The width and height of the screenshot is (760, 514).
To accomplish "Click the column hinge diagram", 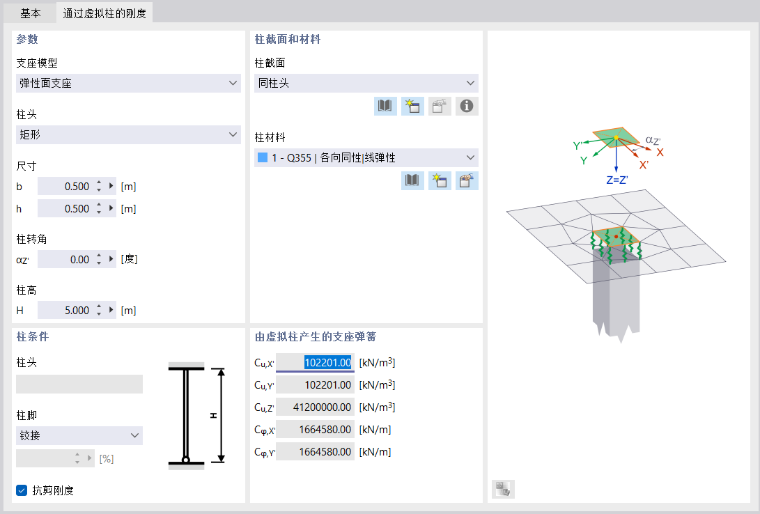I will [196, 416].
